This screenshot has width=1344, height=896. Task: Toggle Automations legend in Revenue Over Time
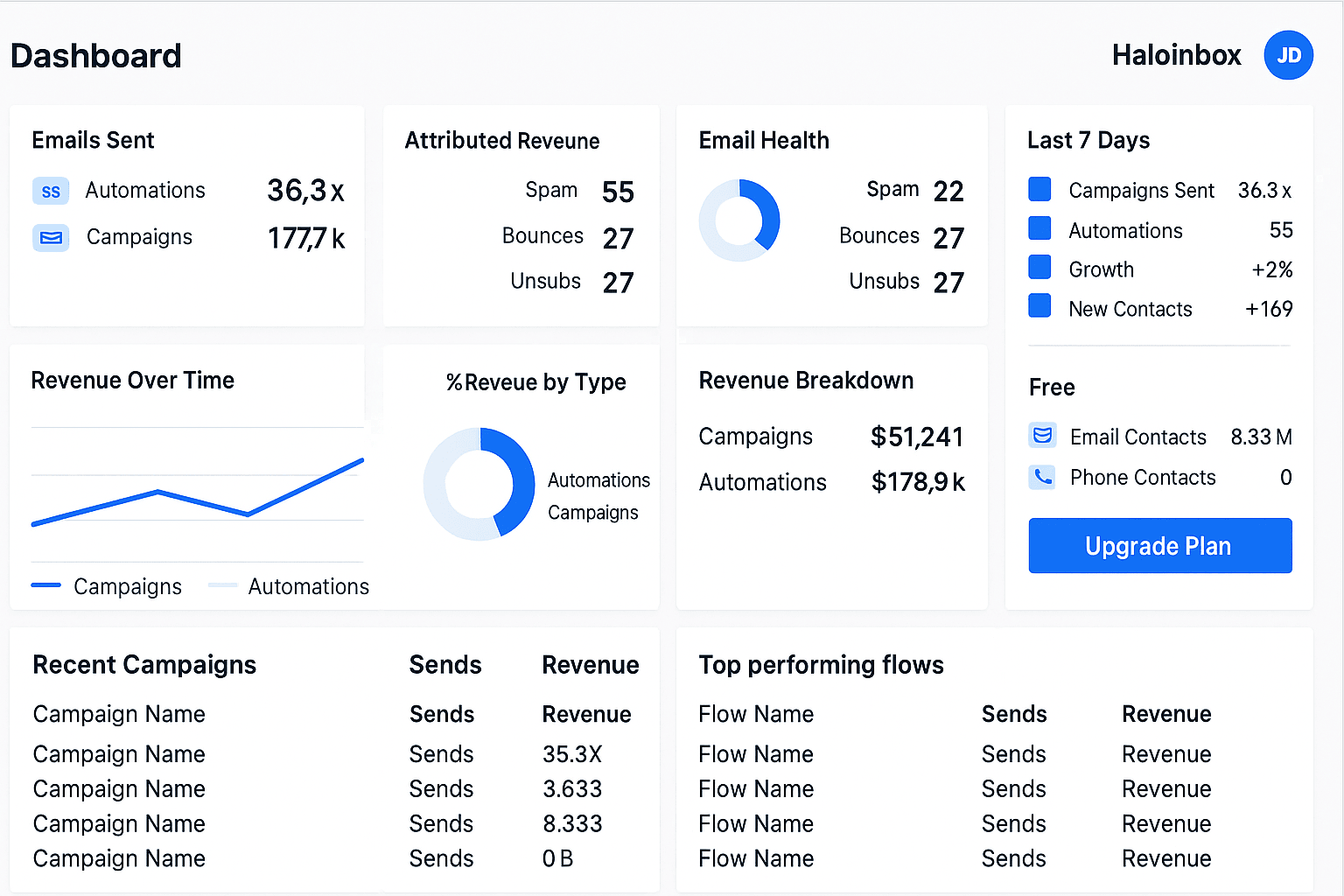click(289, 586)
